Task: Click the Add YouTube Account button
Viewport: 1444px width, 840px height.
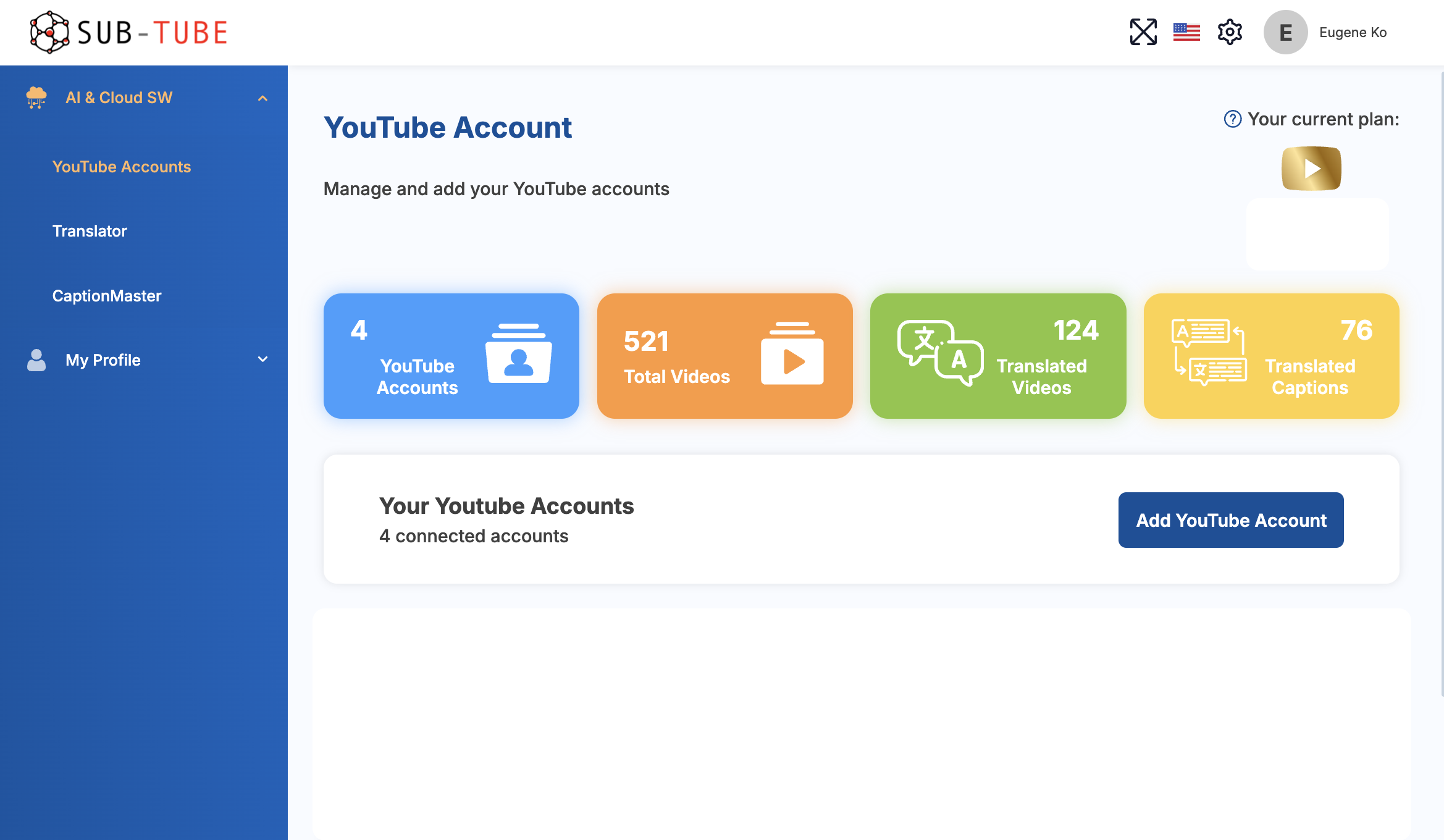Action: pos(1230,520)
